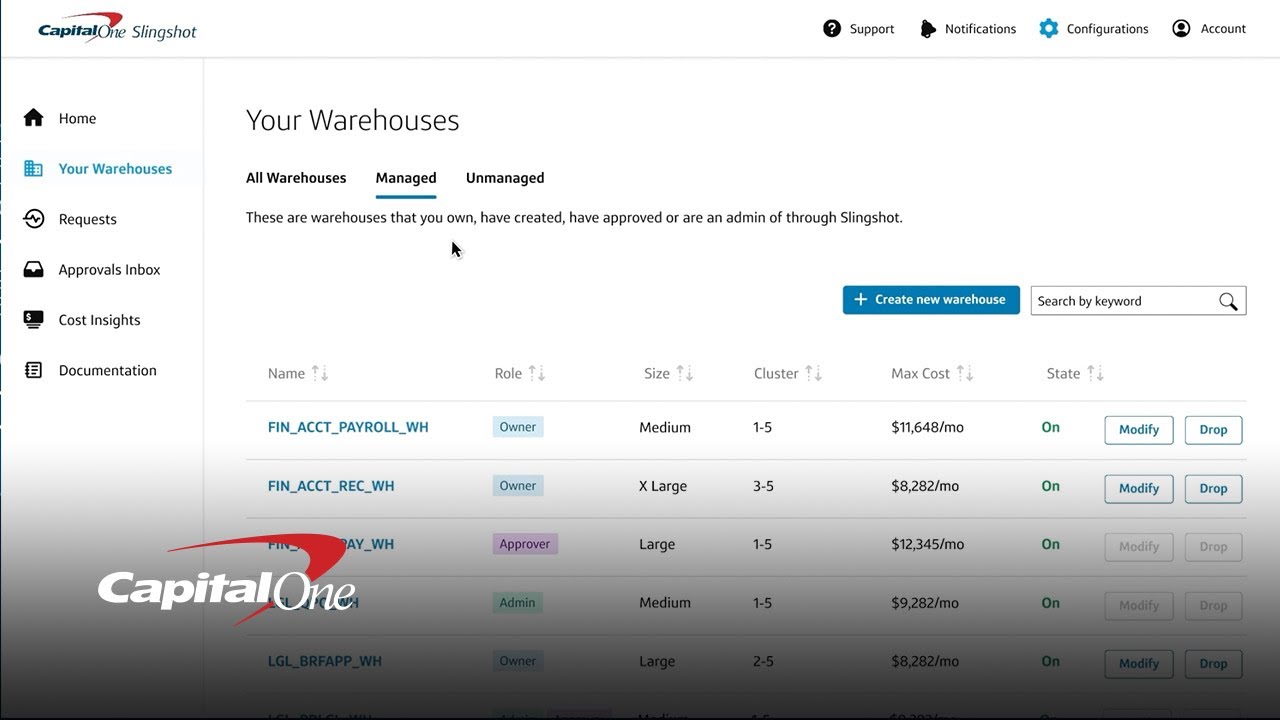Click the Admin role badge

(518, 603)
